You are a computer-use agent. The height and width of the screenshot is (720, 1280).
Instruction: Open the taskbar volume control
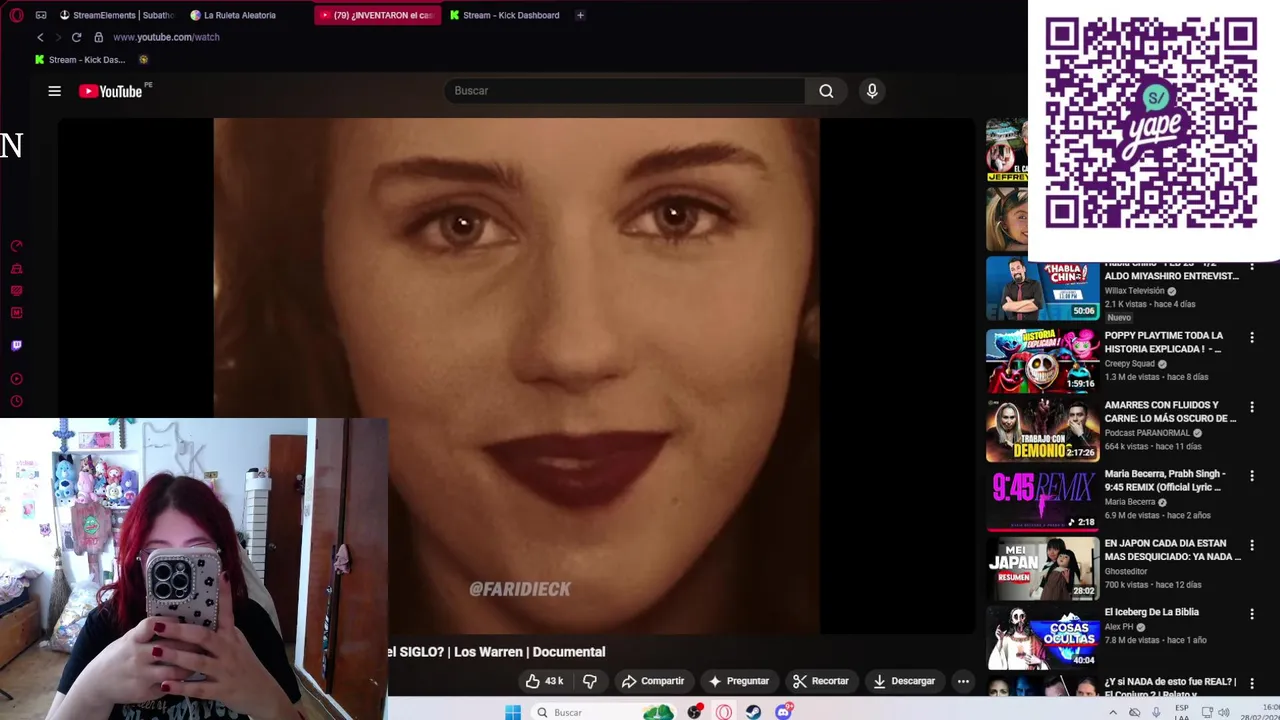(1224, 712)
